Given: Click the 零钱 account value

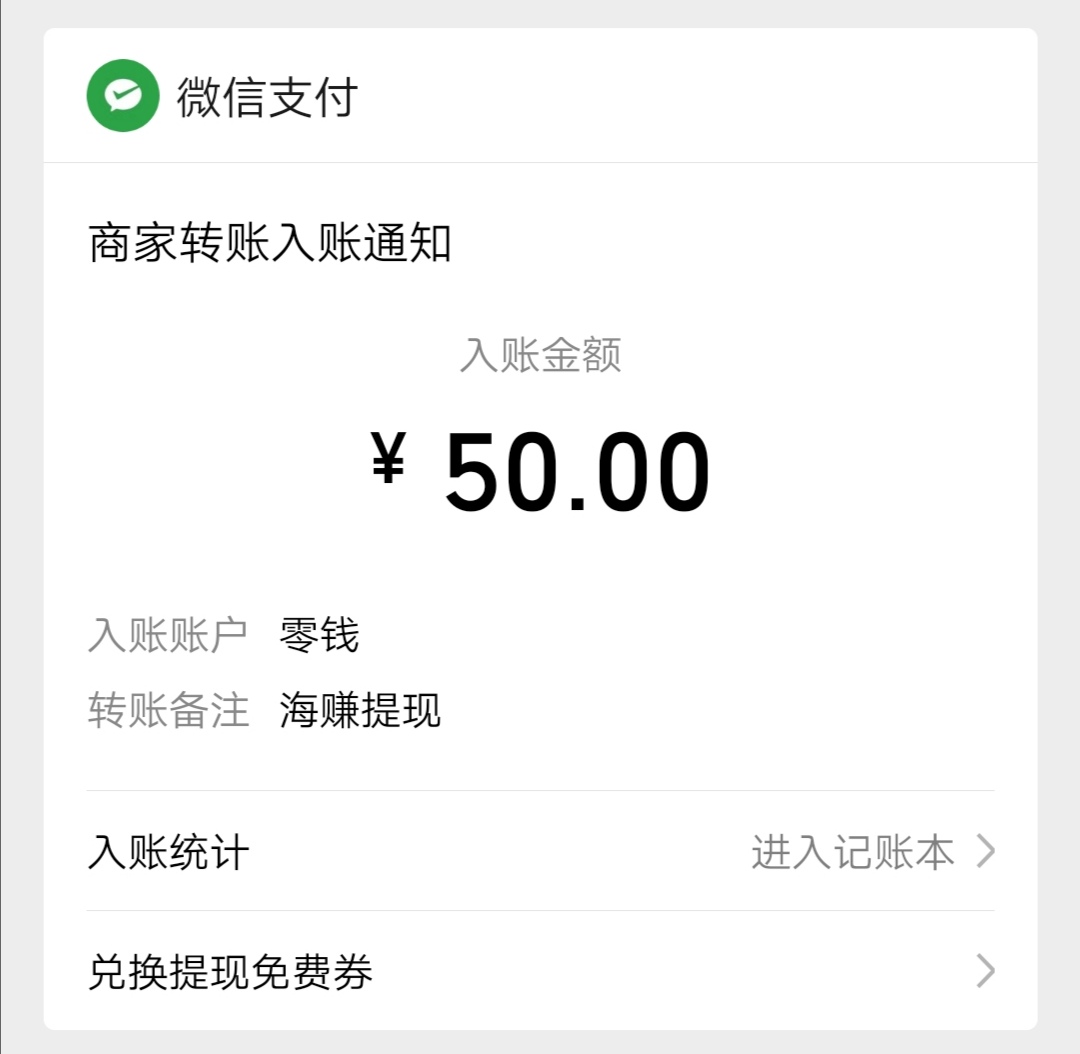Looking at the screenshot, I should click(x=319, y=633).
